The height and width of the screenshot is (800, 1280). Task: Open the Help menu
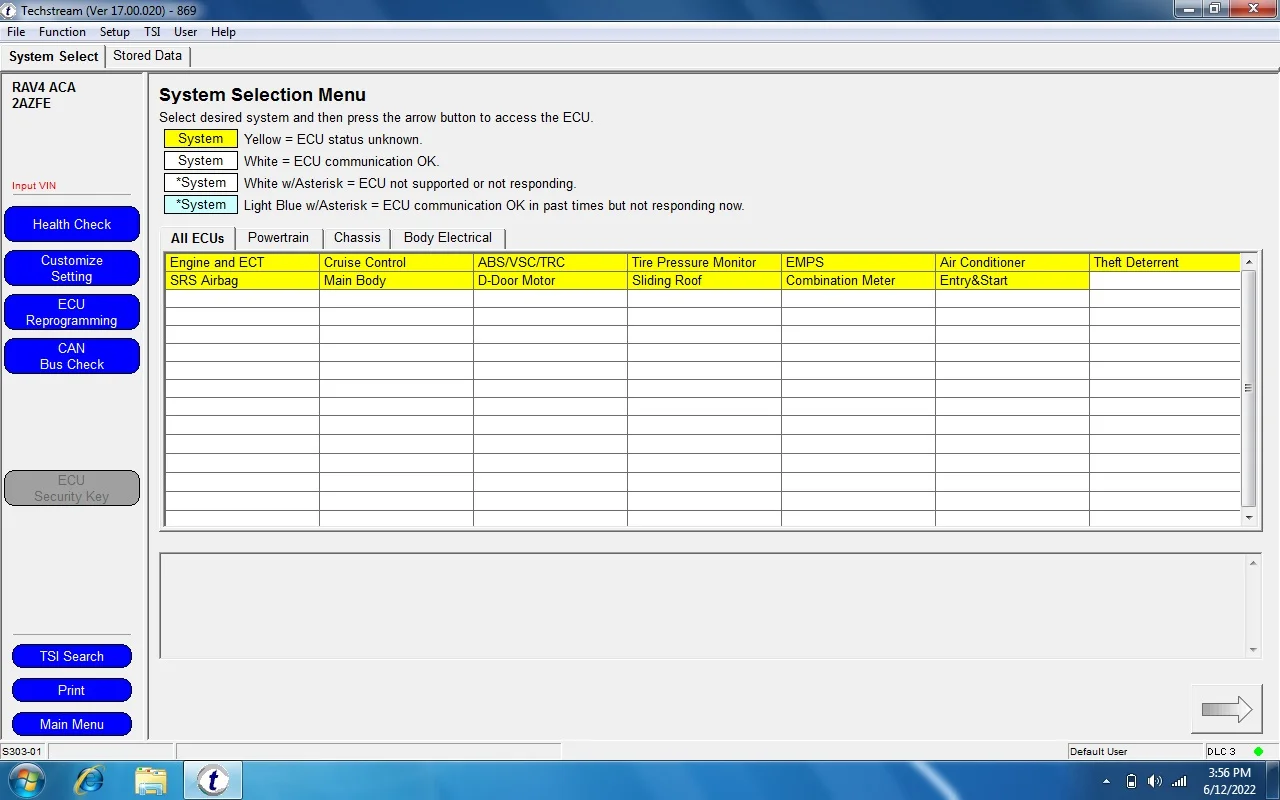click(223, 32)
